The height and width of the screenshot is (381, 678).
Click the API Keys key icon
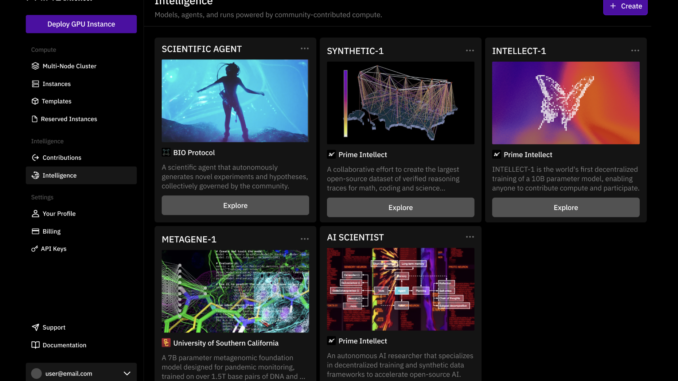click(x=35, y=249)
